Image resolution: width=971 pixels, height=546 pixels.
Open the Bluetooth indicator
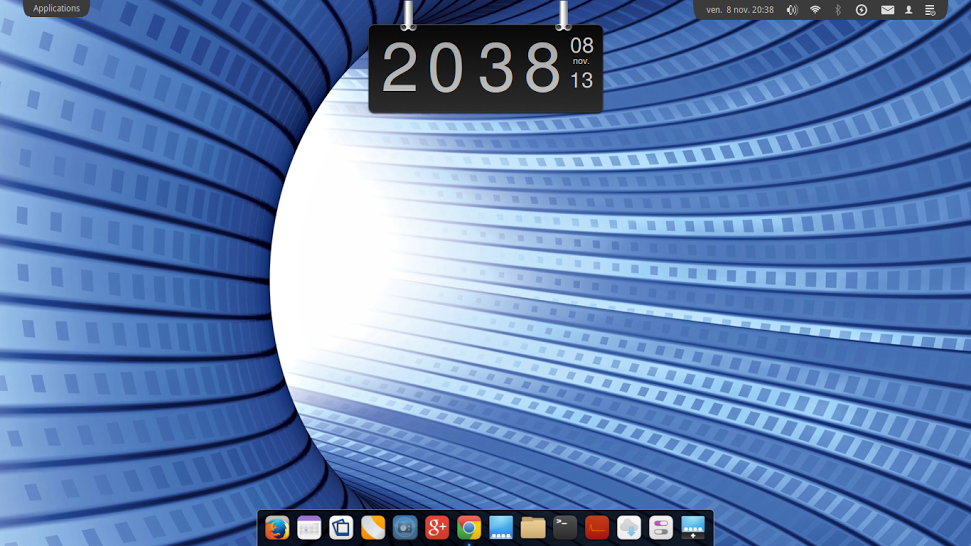click(x=838, y=10)
